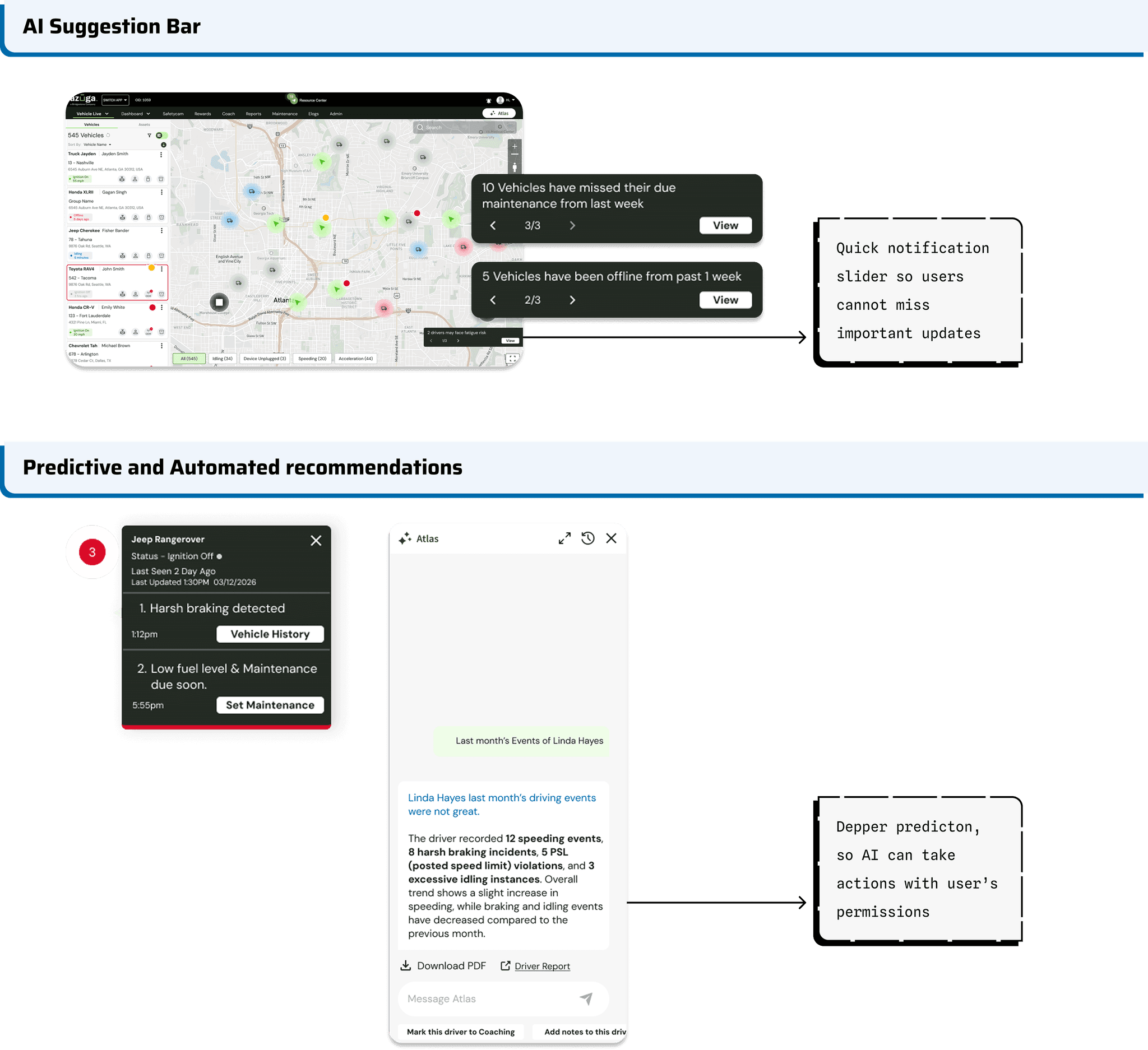Expand Atlas chat panel with expand icon
Viewport: 1148px width, 1050px height.
[564, 538]
